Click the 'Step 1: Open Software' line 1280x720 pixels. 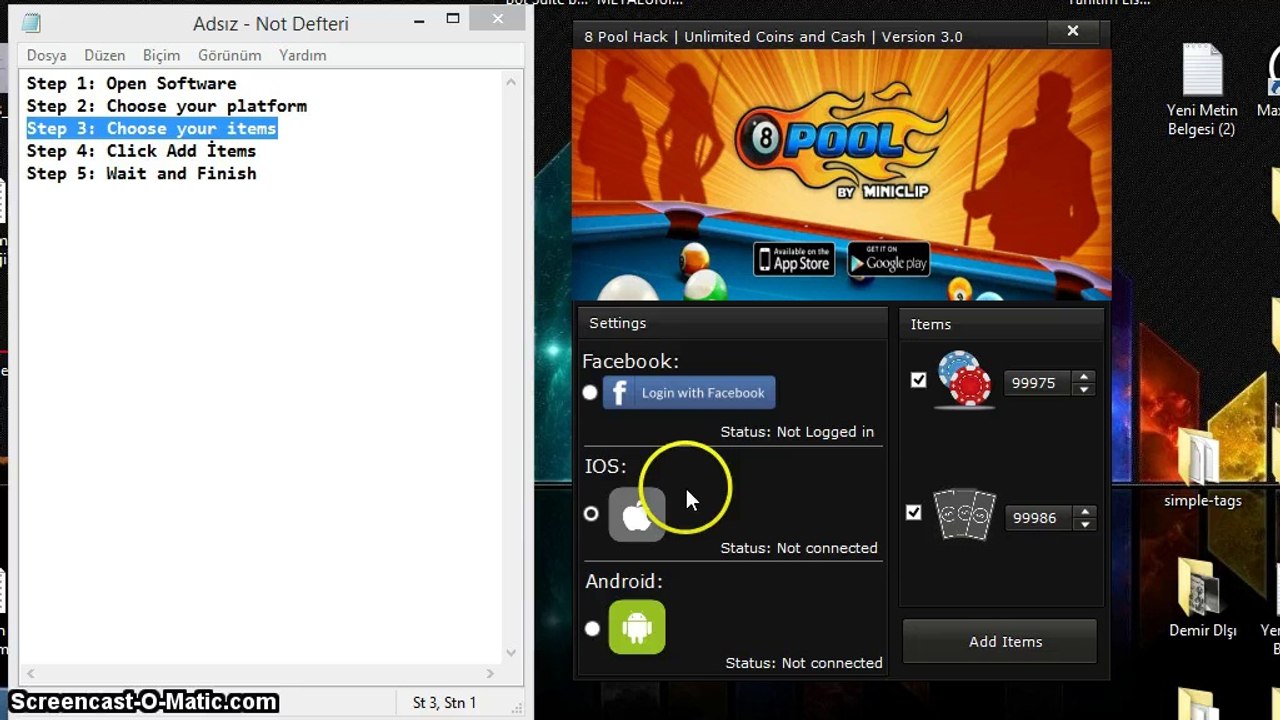click(132, 83)
